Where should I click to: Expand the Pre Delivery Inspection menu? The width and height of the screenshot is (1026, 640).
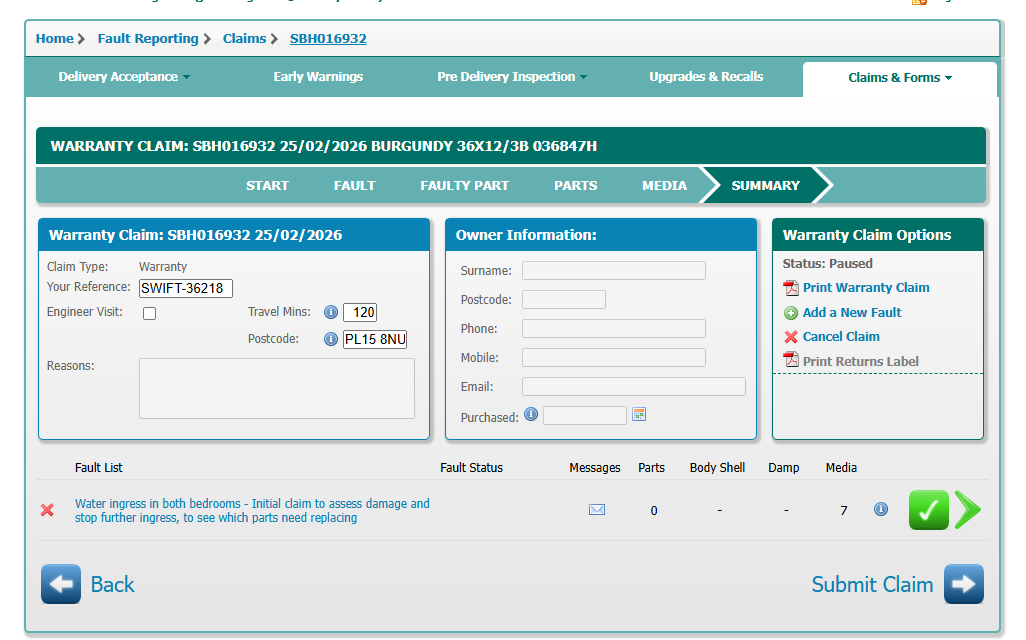pyautogui.click(x=512, y=77)
